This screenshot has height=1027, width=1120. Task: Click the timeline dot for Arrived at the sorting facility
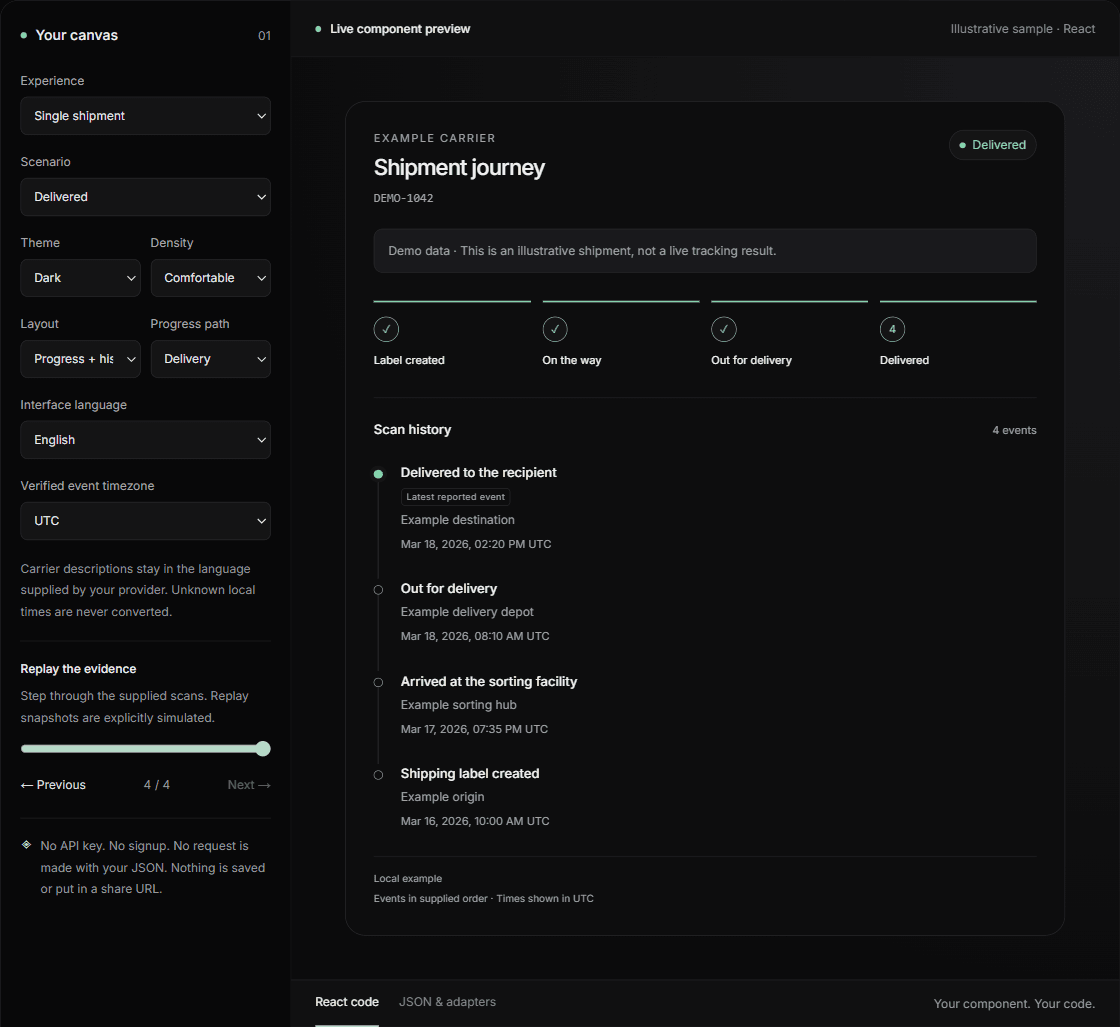click(379, 683)
